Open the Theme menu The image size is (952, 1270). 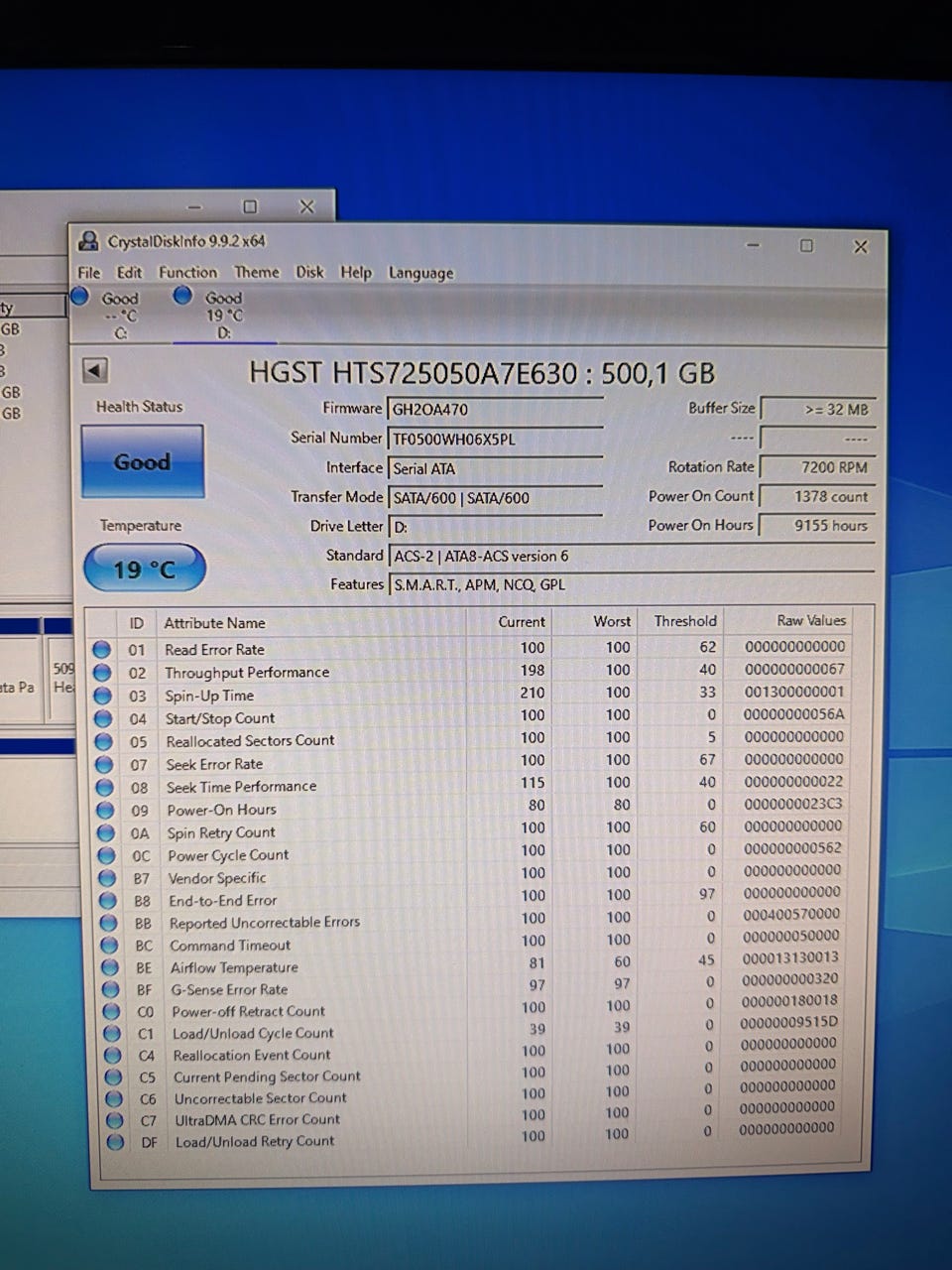(256, 272)
